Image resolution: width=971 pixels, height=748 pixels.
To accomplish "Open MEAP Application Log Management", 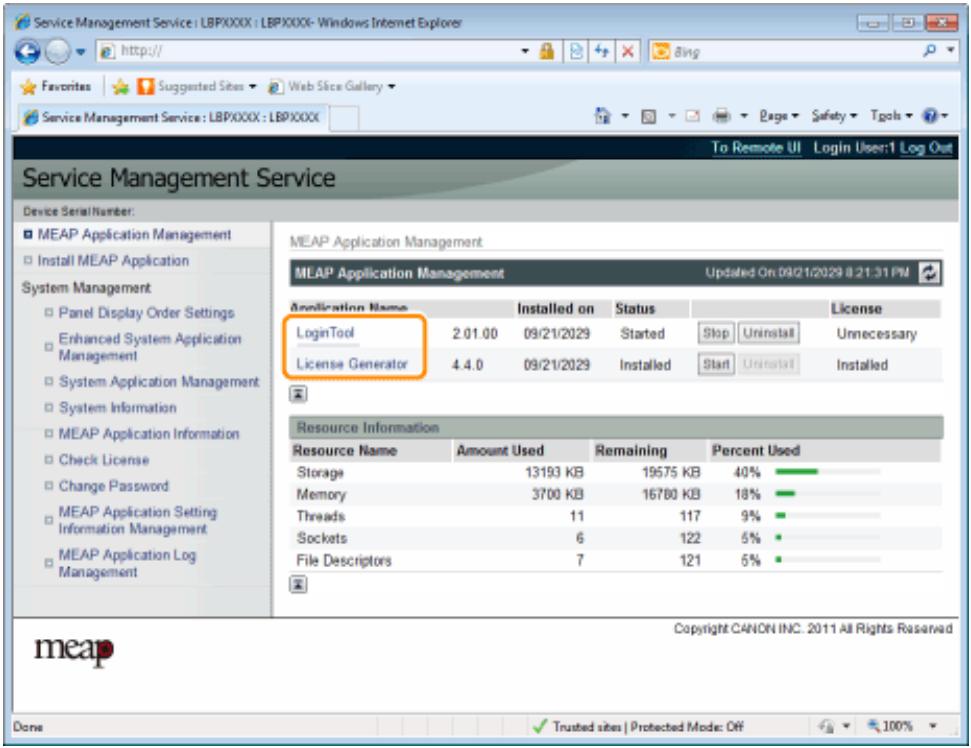I will coord(128,563).
